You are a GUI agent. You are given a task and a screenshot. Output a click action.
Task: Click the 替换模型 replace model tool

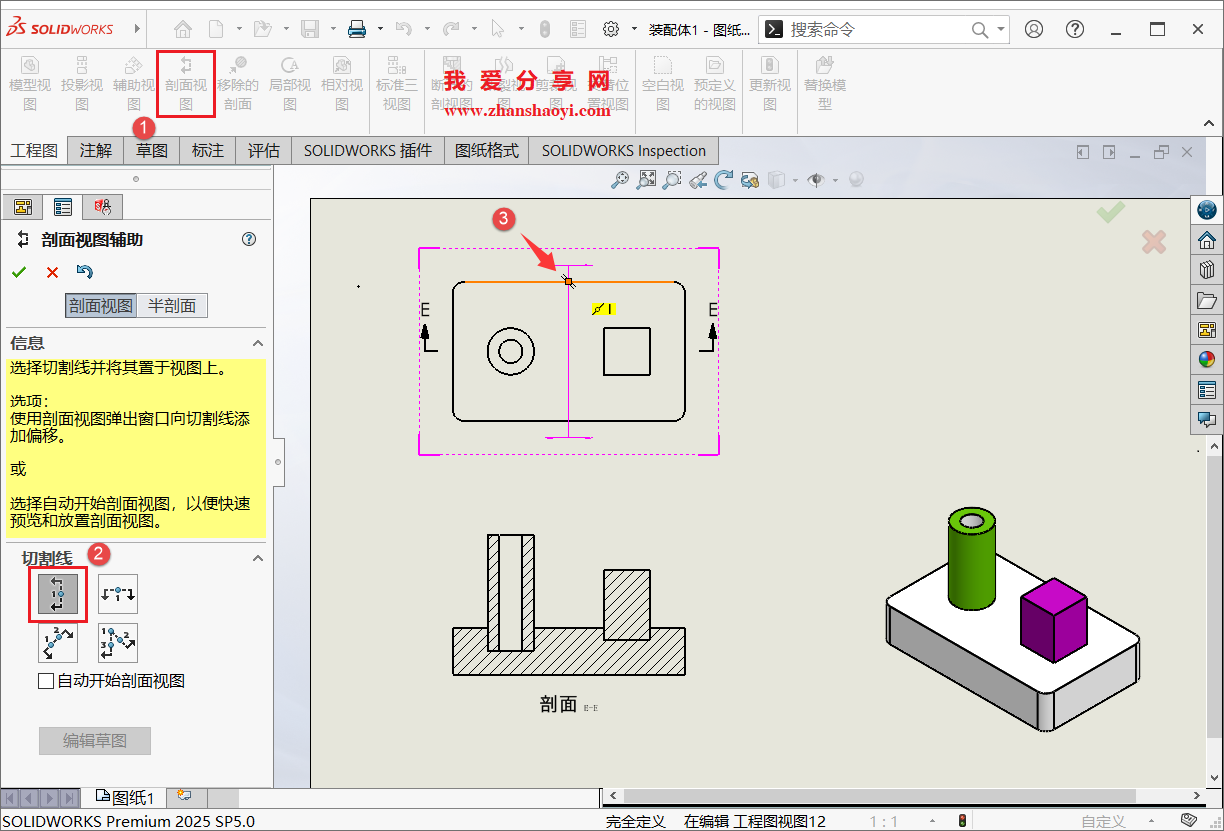click(x=825, y=83)
